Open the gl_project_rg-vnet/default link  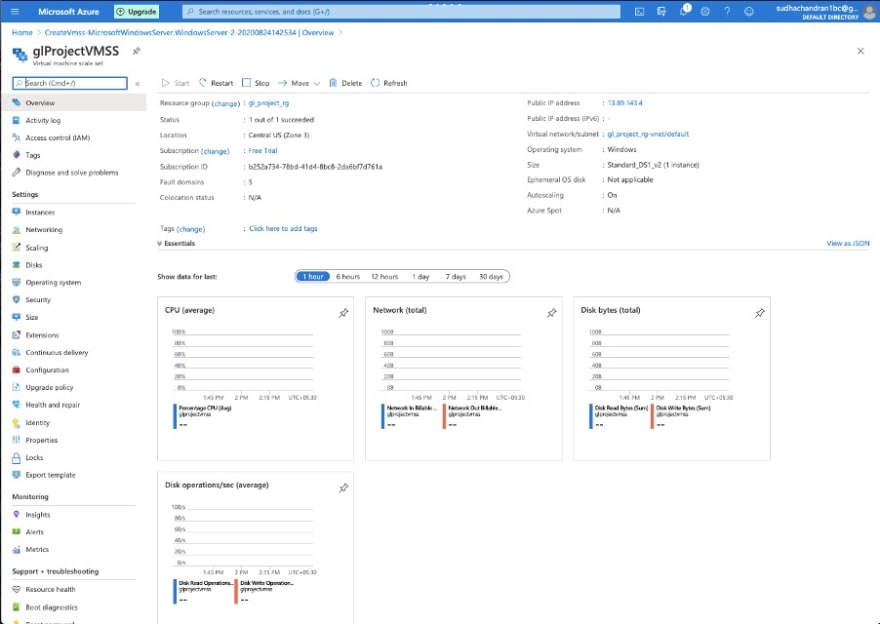click(648, 134)
